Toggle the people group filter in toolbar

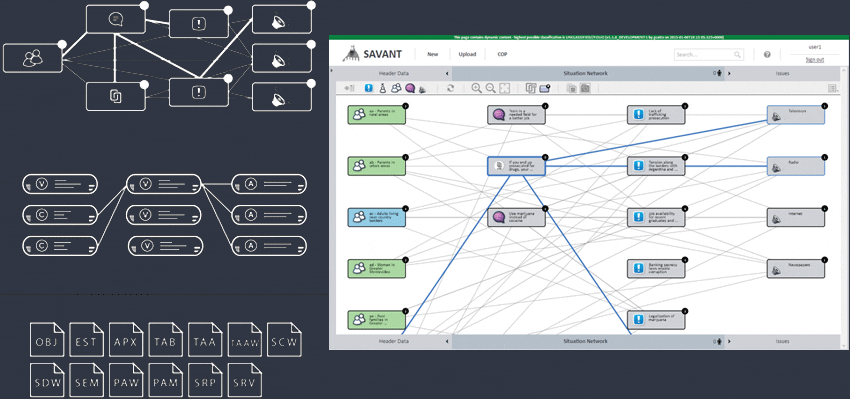point(396,88)
